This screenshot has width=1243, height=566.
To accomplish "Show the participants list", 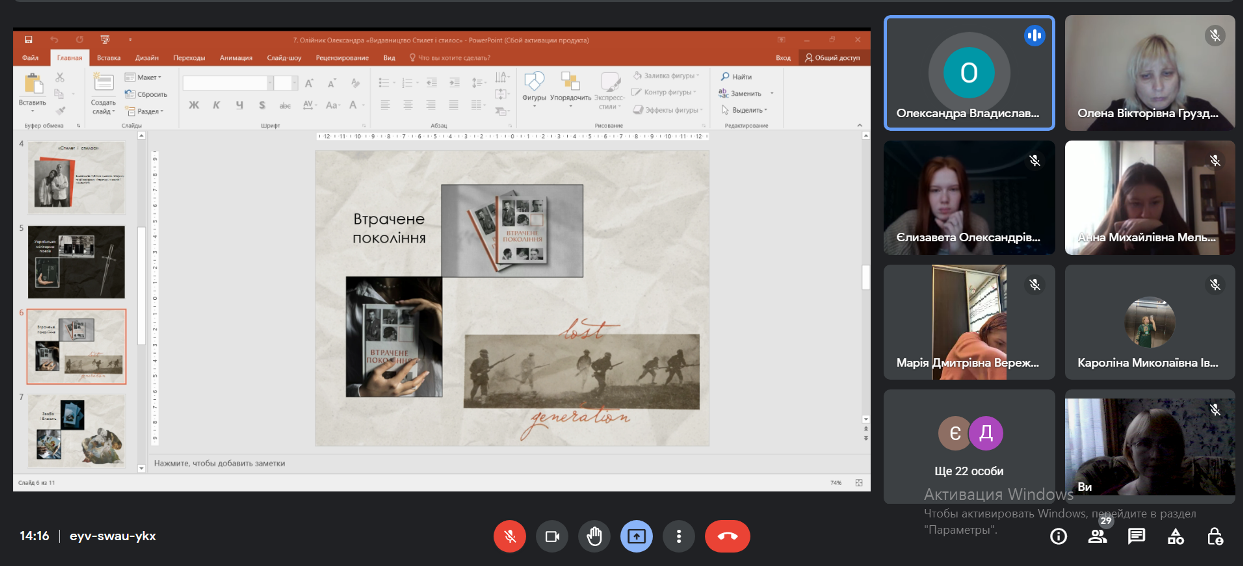I will click(1097, 536).
